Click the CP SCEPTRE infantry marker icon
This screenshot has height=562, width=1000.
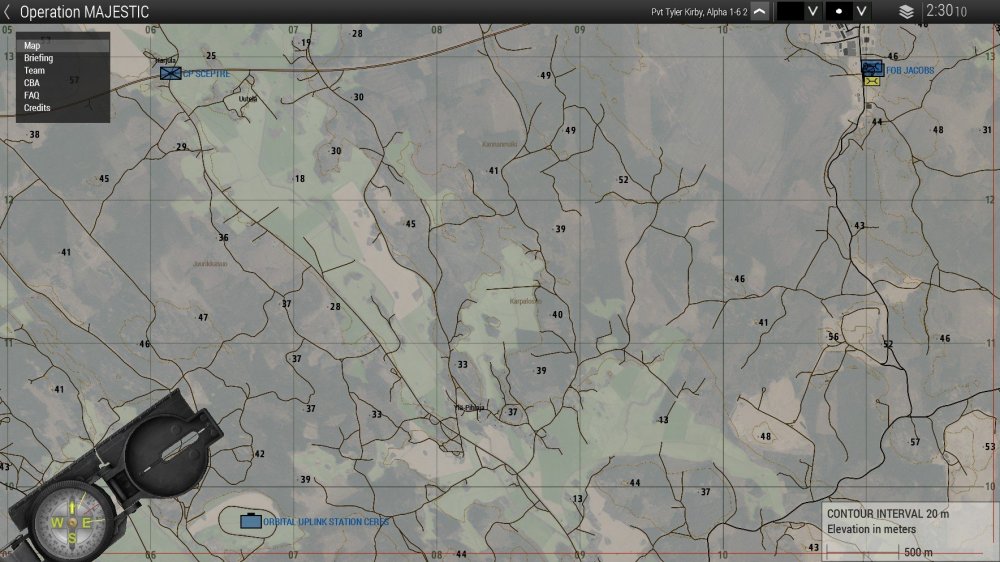pos(171,73)
